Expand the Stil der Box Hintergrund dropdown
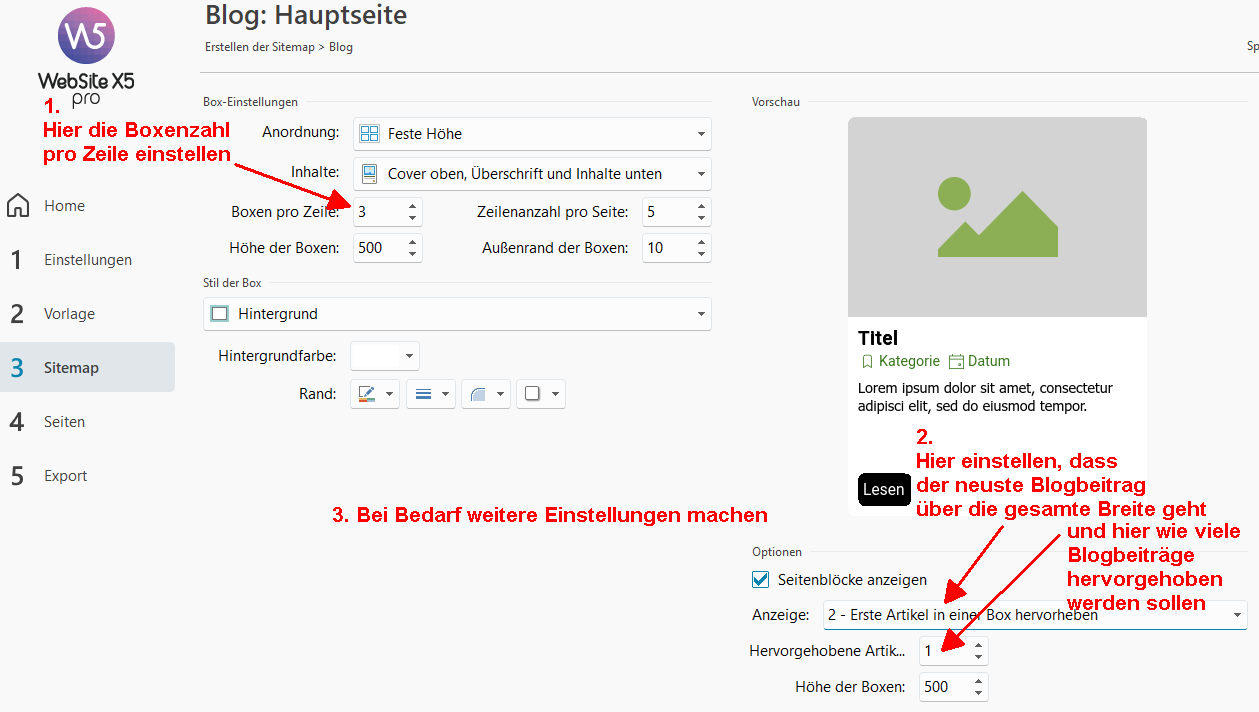 tap(457, 314)
